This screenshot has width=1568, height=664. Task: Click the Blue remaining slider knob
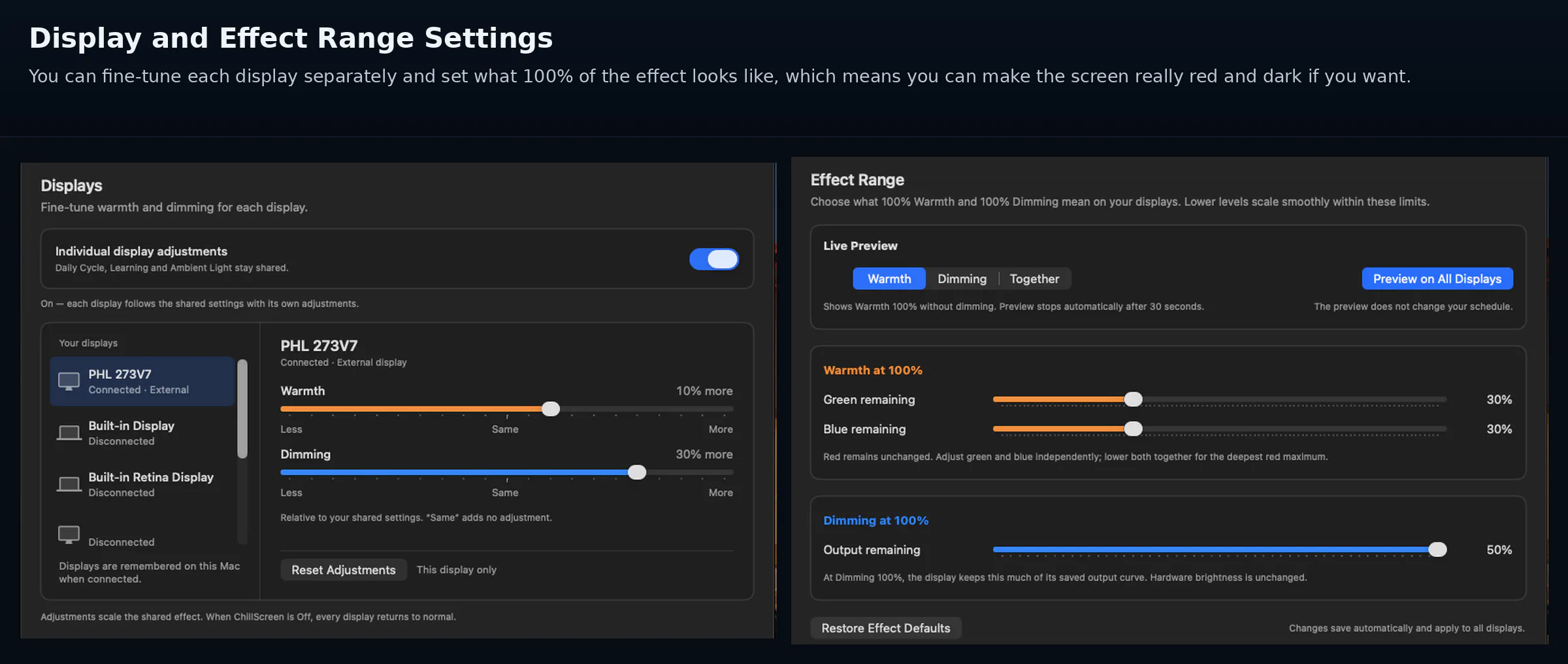click(x=1134, y=429)
